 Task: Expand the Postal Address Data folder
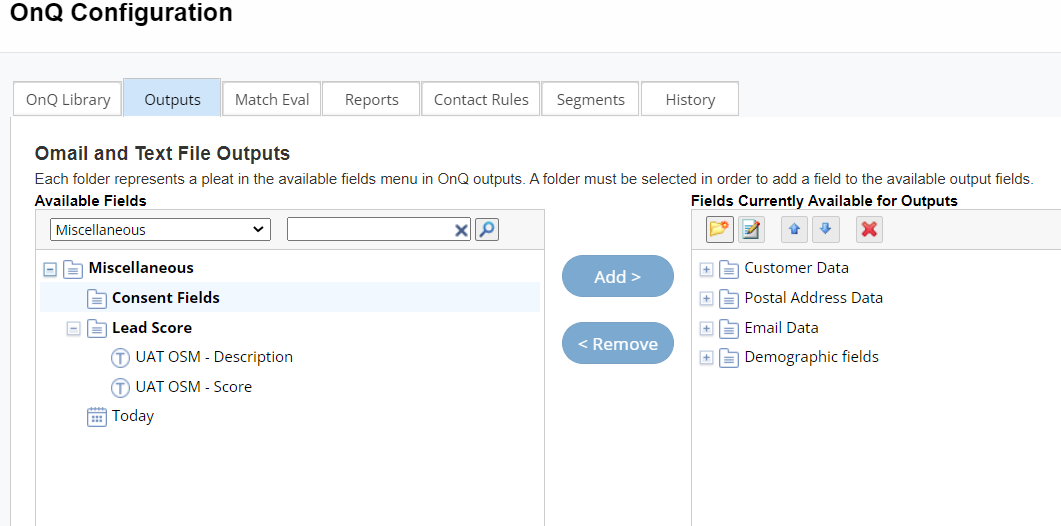click(706, 298)
